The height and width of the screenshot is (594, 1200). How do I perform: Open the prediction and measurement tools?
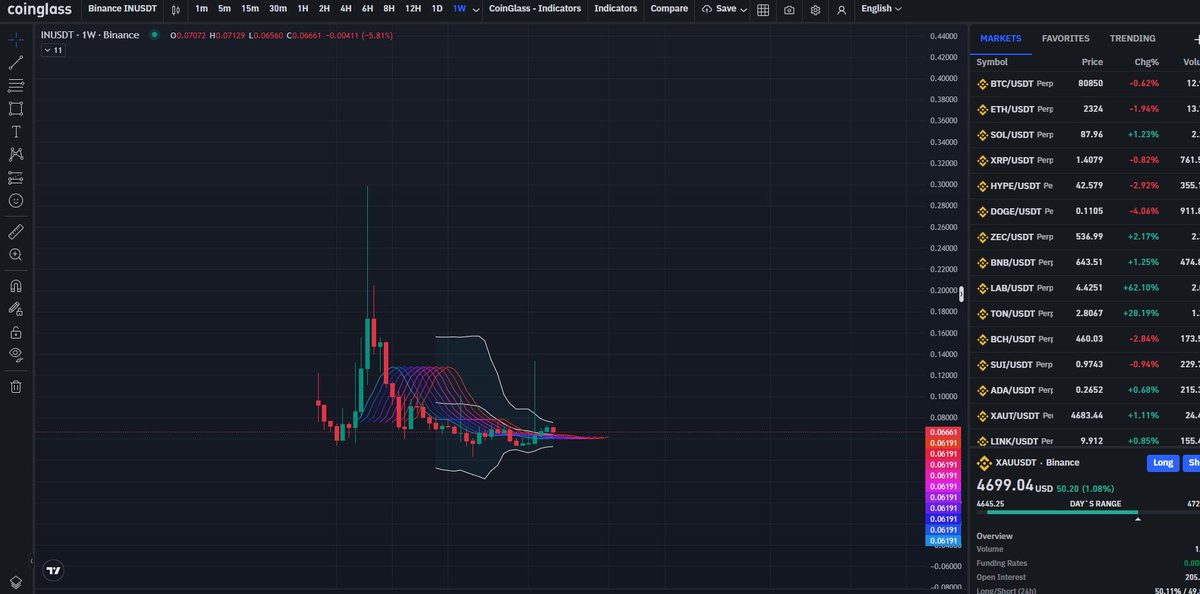[15, 178]
